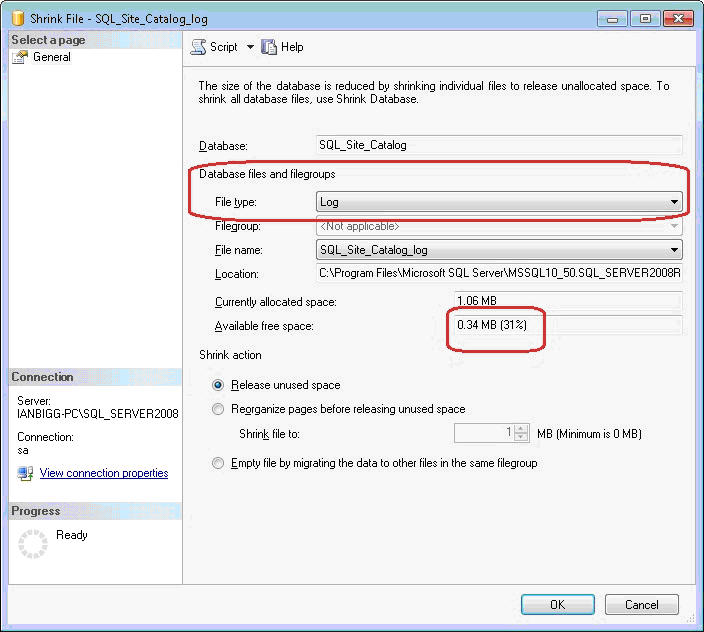The width and height of the screenshot is (704, 632).
Task: Select Release unused space option
Action: click(218, 385)
